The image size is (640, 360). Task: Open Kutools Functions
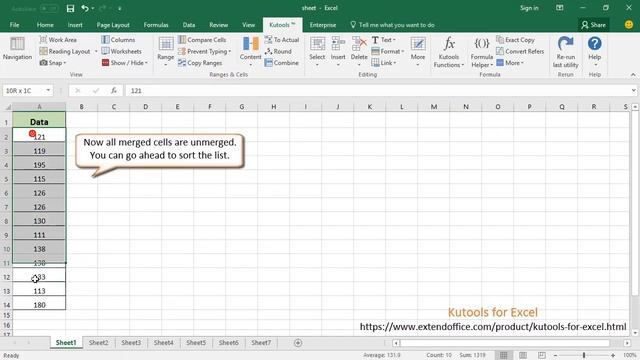pyautogui.click(x=449, y=52)
